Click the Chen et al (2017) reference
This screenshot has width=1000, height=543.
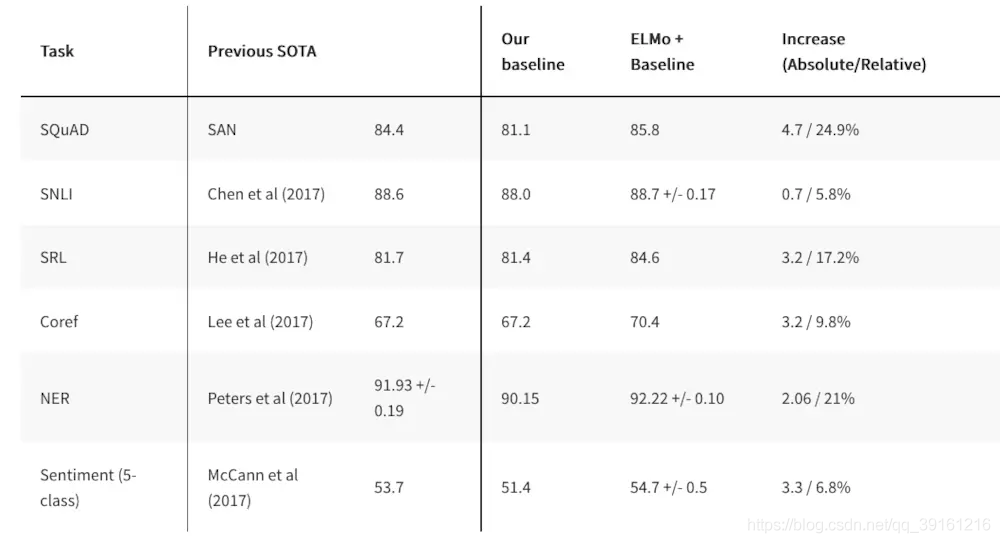[x=266, y=194]
